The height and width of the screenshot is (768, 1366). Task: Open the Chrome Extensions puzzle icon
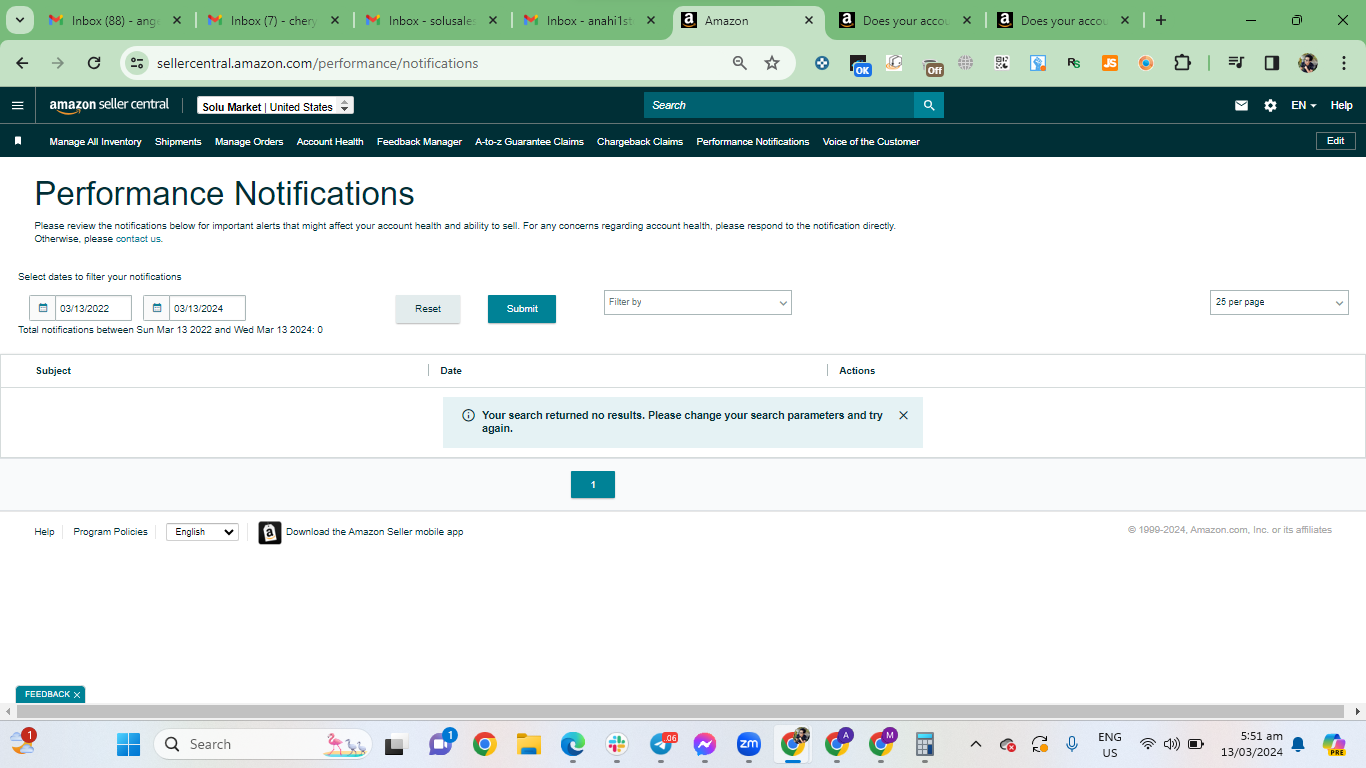[1182, 63]
